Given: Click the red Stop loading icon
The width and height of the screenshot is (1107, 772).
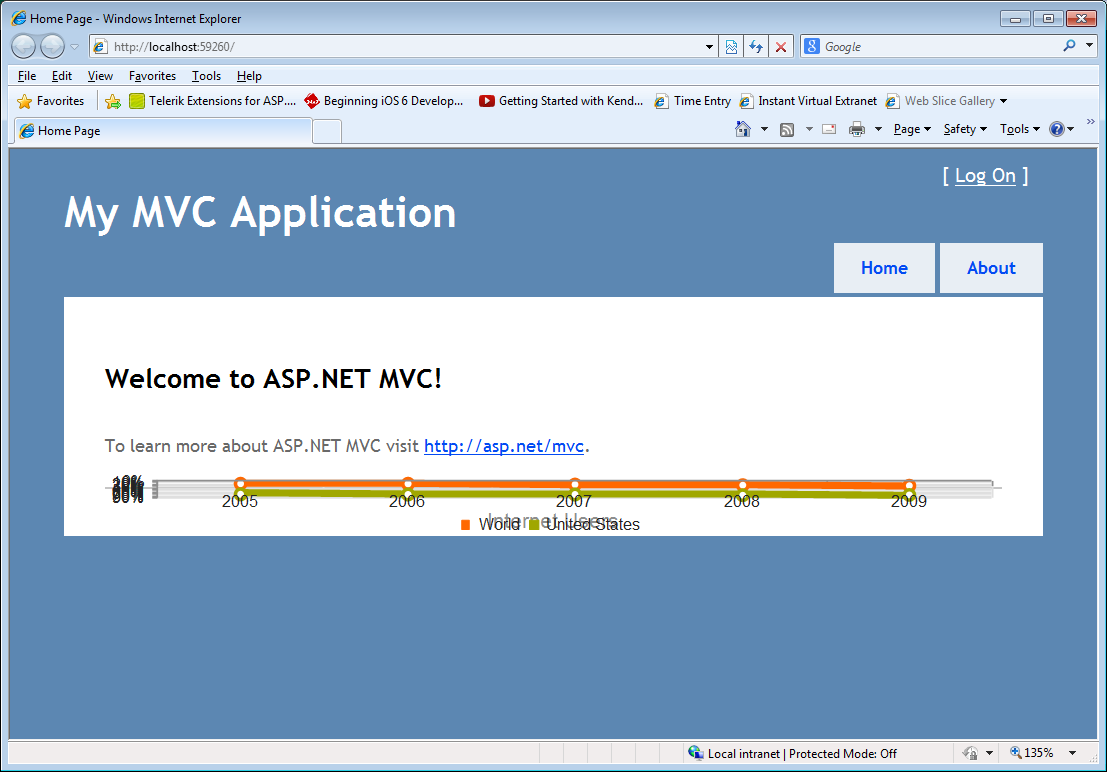Looking at the screenshot, I should pos(781,47).
